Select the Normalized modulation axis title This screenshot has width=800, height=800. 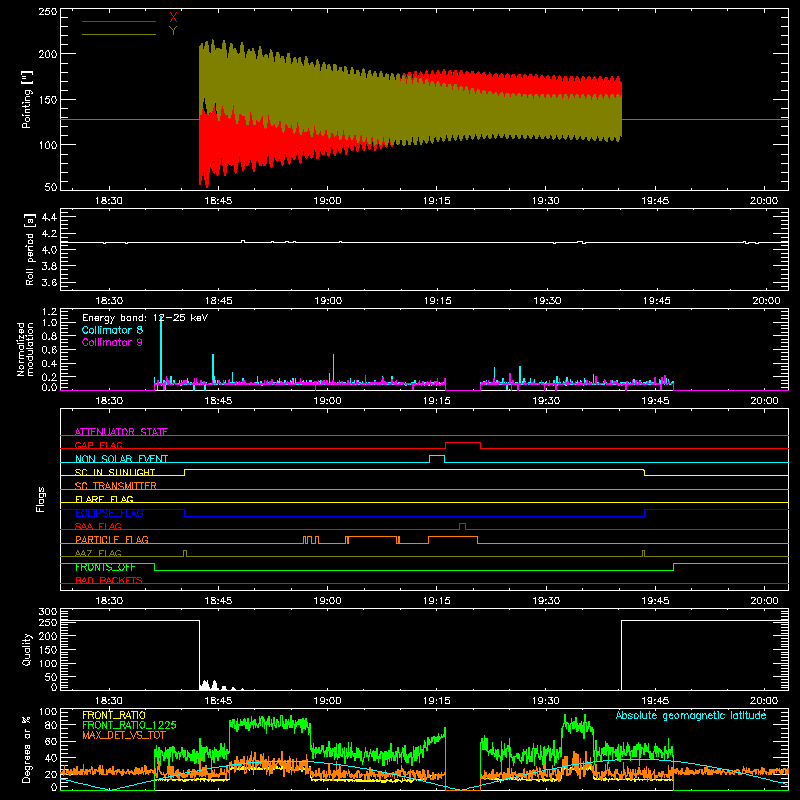25,349
